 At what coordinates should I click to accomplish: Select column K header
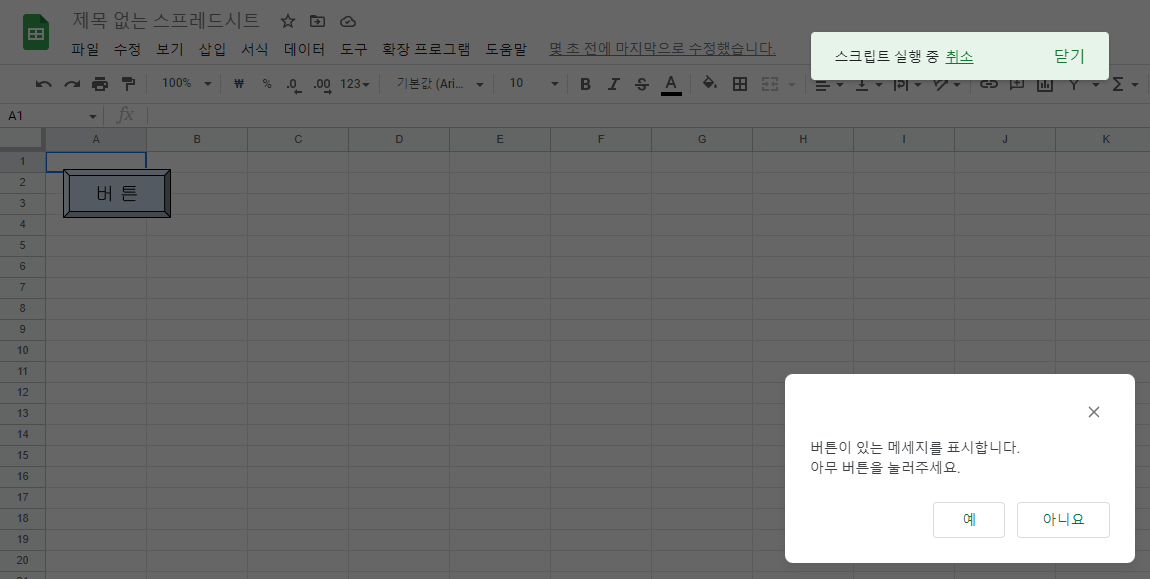tap(1103, 139)
